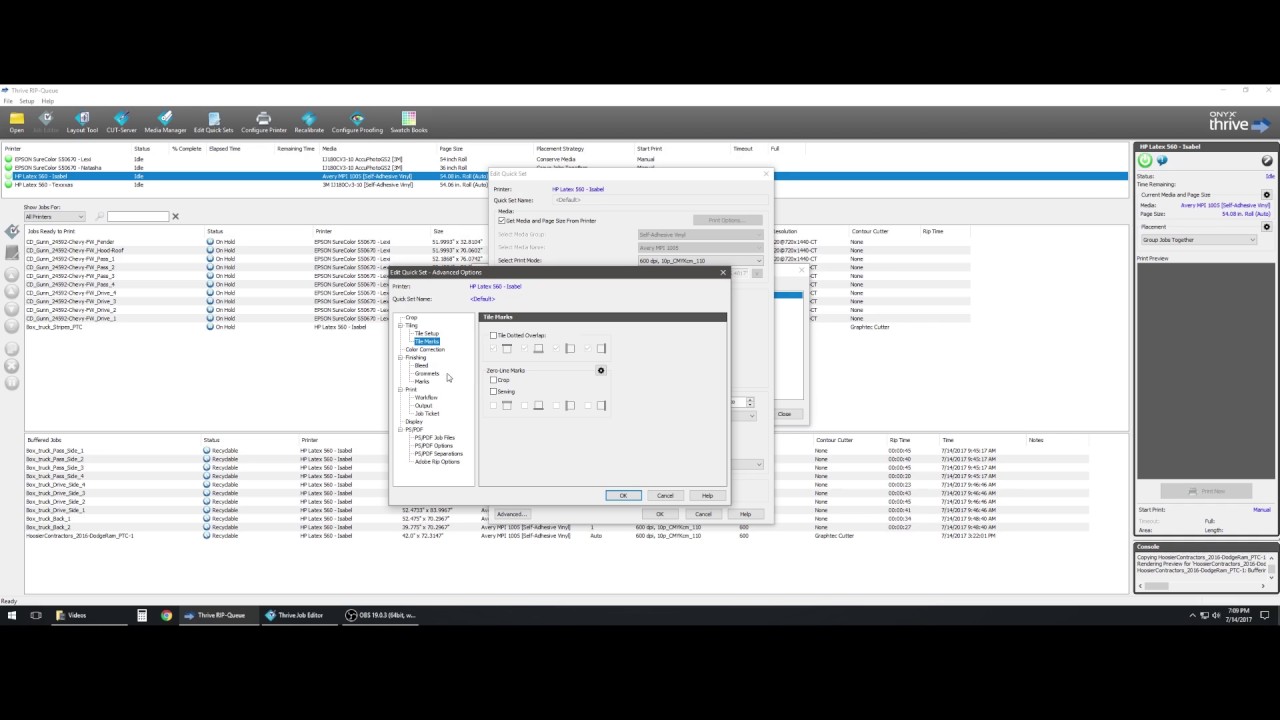Clear the job search with the X icon

pos(175,216)
